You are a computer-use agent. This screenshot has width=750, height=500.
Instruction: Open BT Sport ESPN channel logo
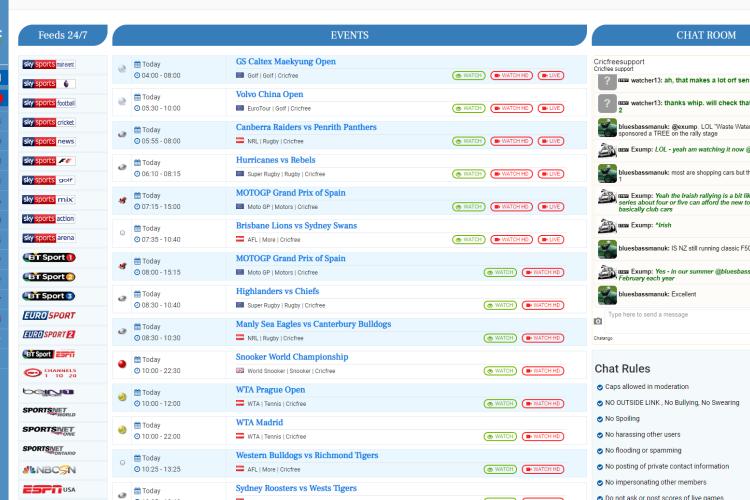pos(49,354)
